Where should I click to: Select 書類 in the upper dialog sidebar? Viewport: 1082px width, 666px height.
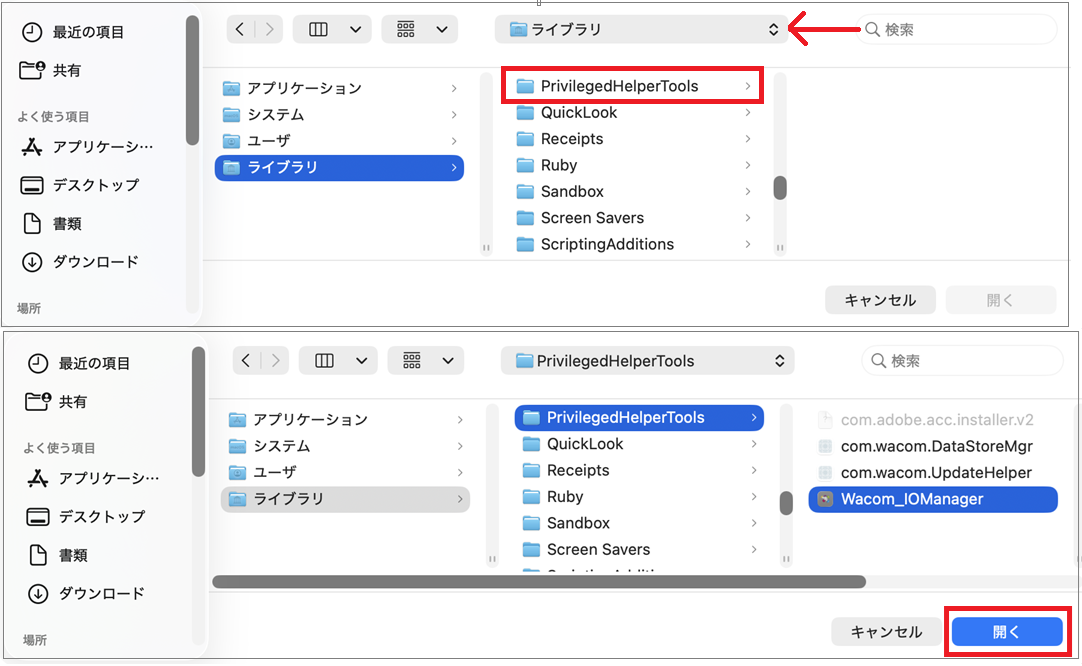pos(52,224)
